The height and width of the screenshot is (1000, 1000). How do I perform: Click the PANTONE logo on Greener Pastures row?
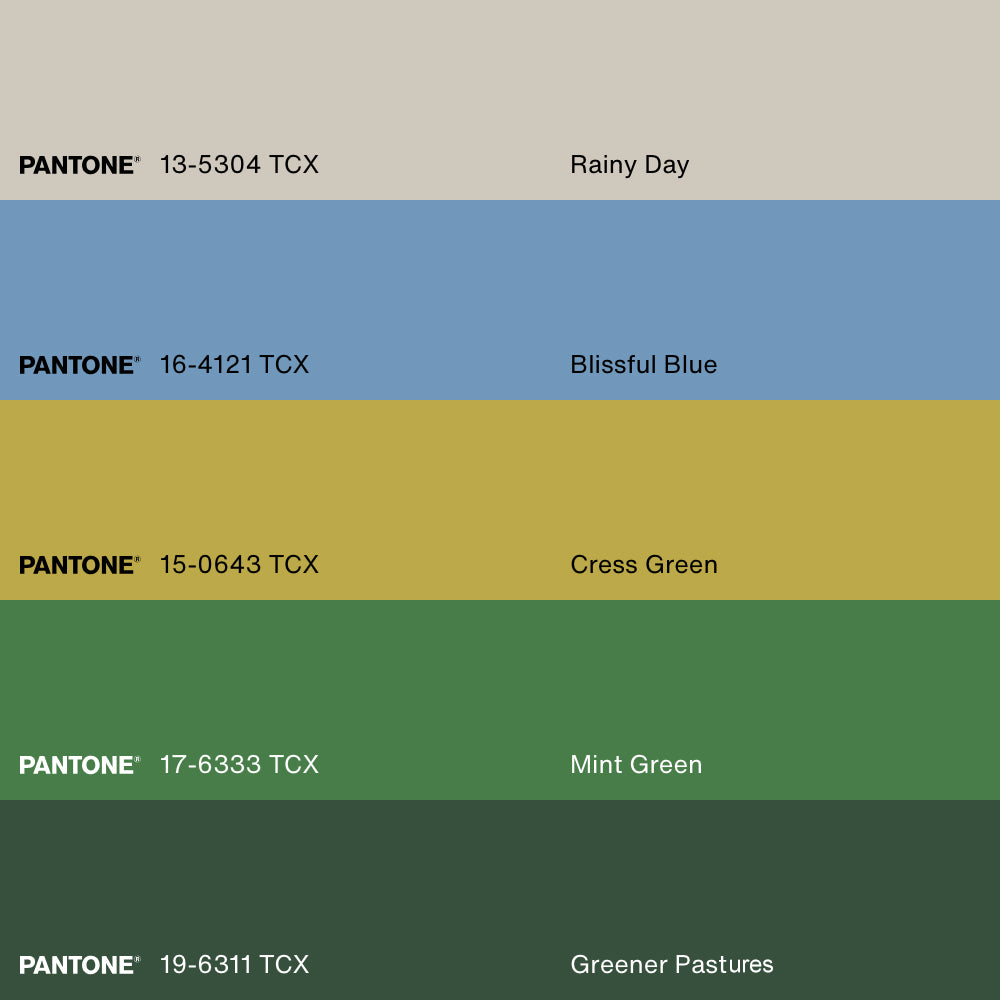coord(80,965)
